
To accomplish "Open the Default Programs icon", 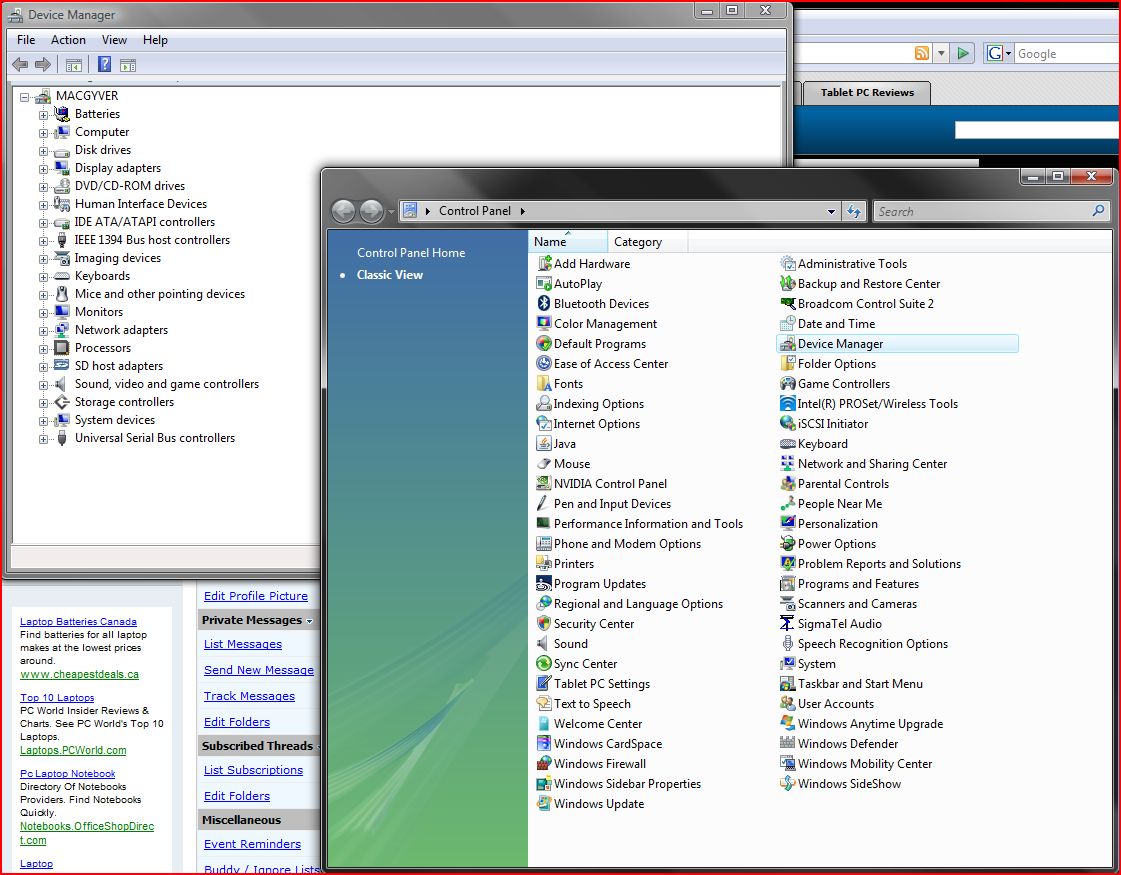I will point(544,344).
